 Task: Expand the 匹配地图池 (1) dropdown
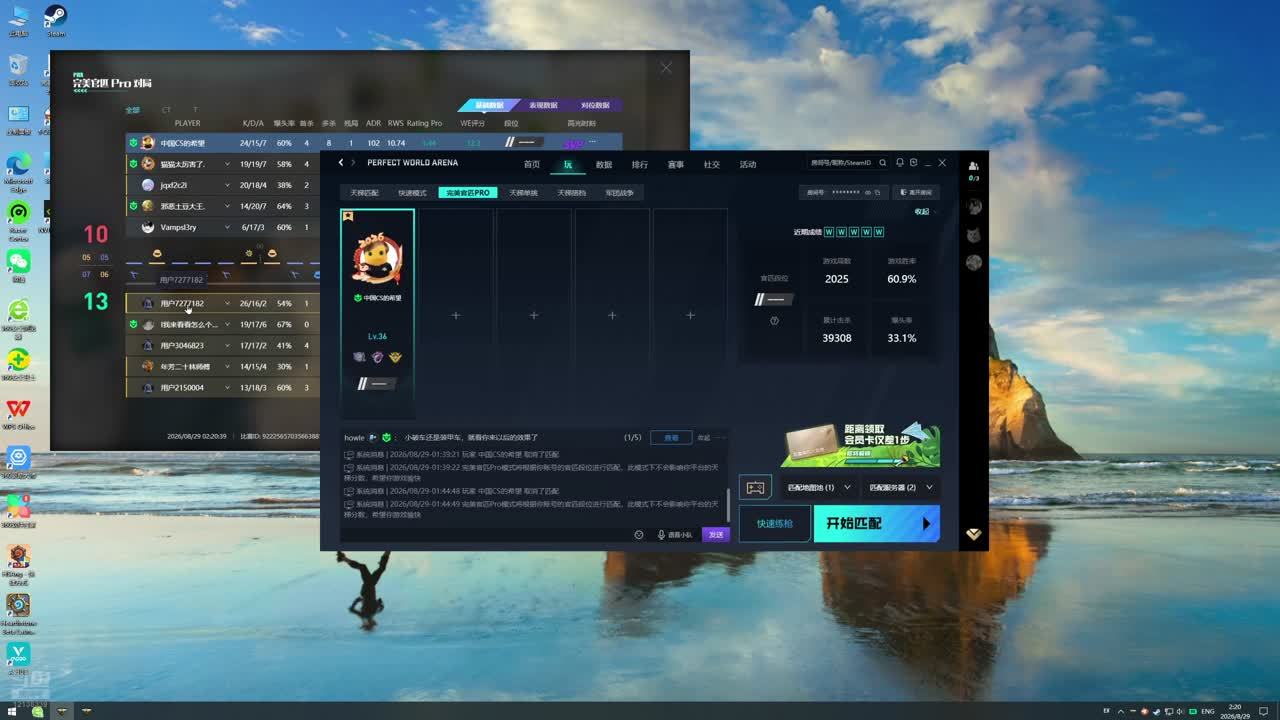click(x=819, y=488)
